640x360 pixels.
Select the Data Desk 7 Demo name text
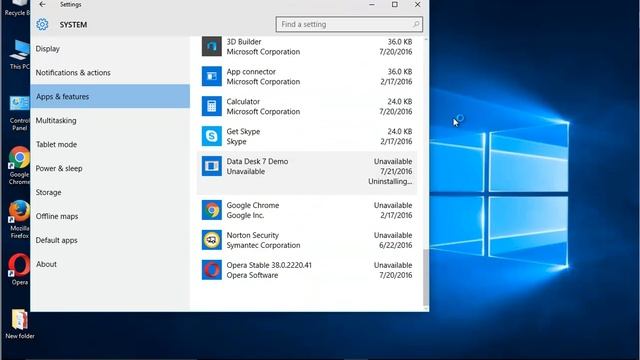coord(257,161)
